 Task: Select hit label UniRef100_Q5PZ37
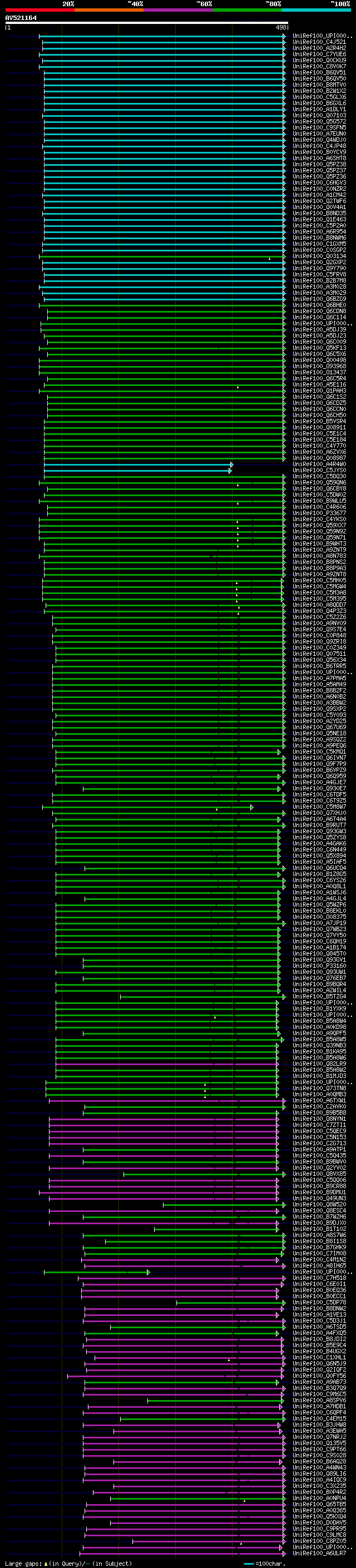(319, 170)
